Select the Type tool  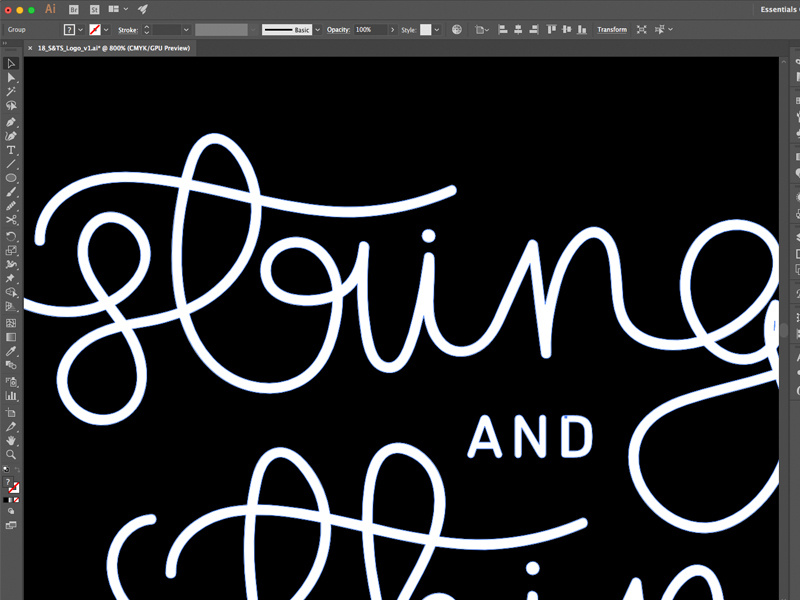coord(11,149)
